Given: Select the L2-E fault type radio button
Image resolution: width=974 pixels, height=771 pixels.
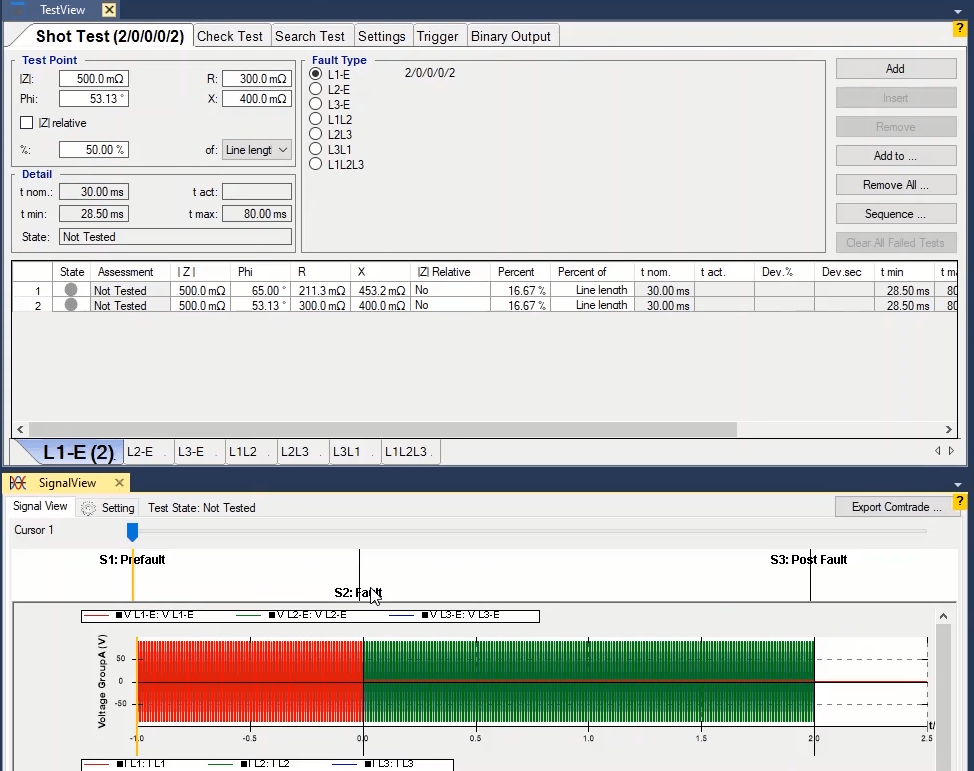Looking at the screenshot, I should (x=316, y=89).
